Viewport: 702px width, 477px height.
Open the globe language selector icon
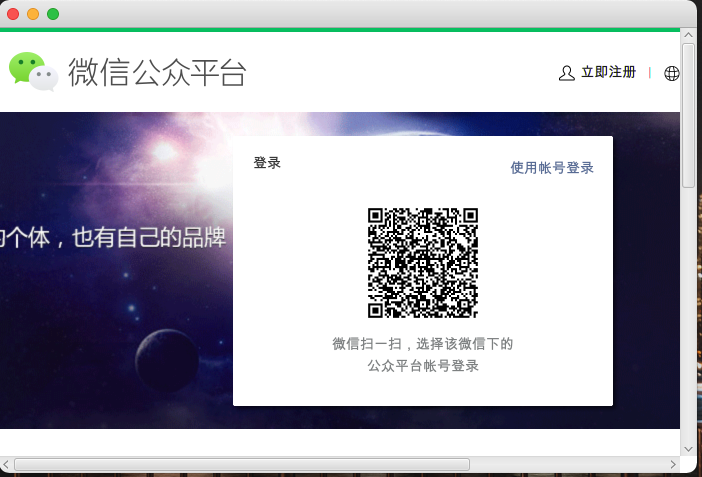(x=672, y=73)
